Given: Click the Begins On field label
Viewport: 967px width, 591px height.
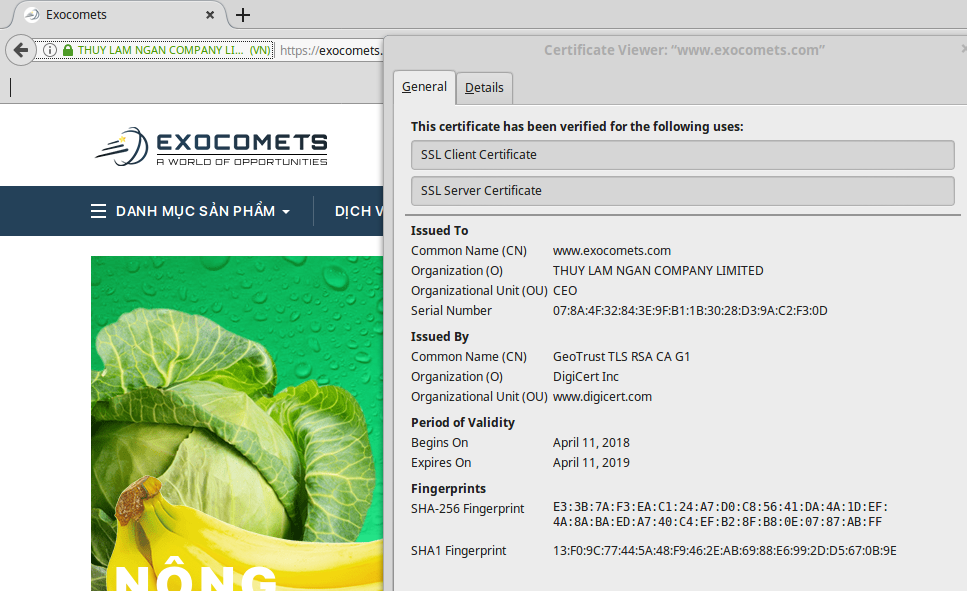Looking at the screenshot, I should 440,442.
